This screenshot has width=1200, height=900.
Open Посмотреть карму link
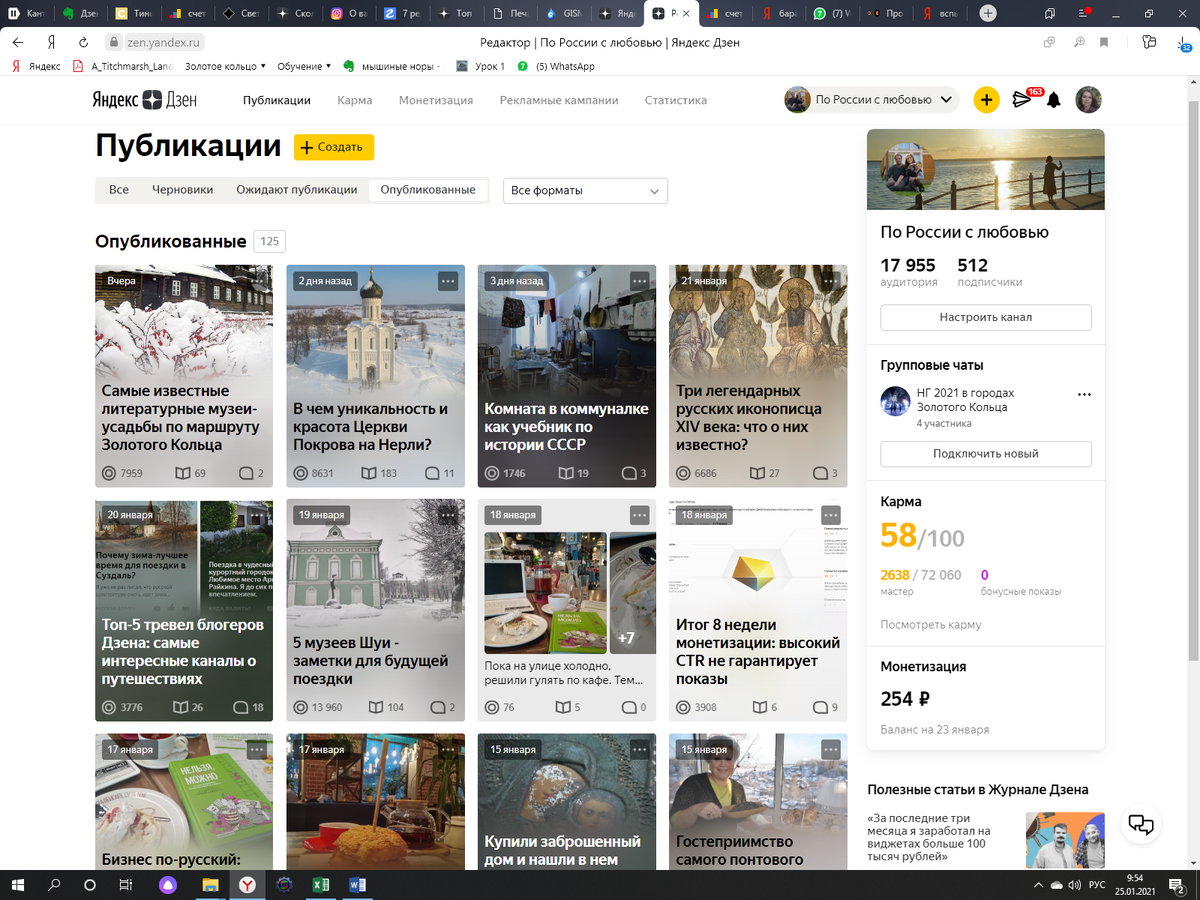(x=931, y=624)
